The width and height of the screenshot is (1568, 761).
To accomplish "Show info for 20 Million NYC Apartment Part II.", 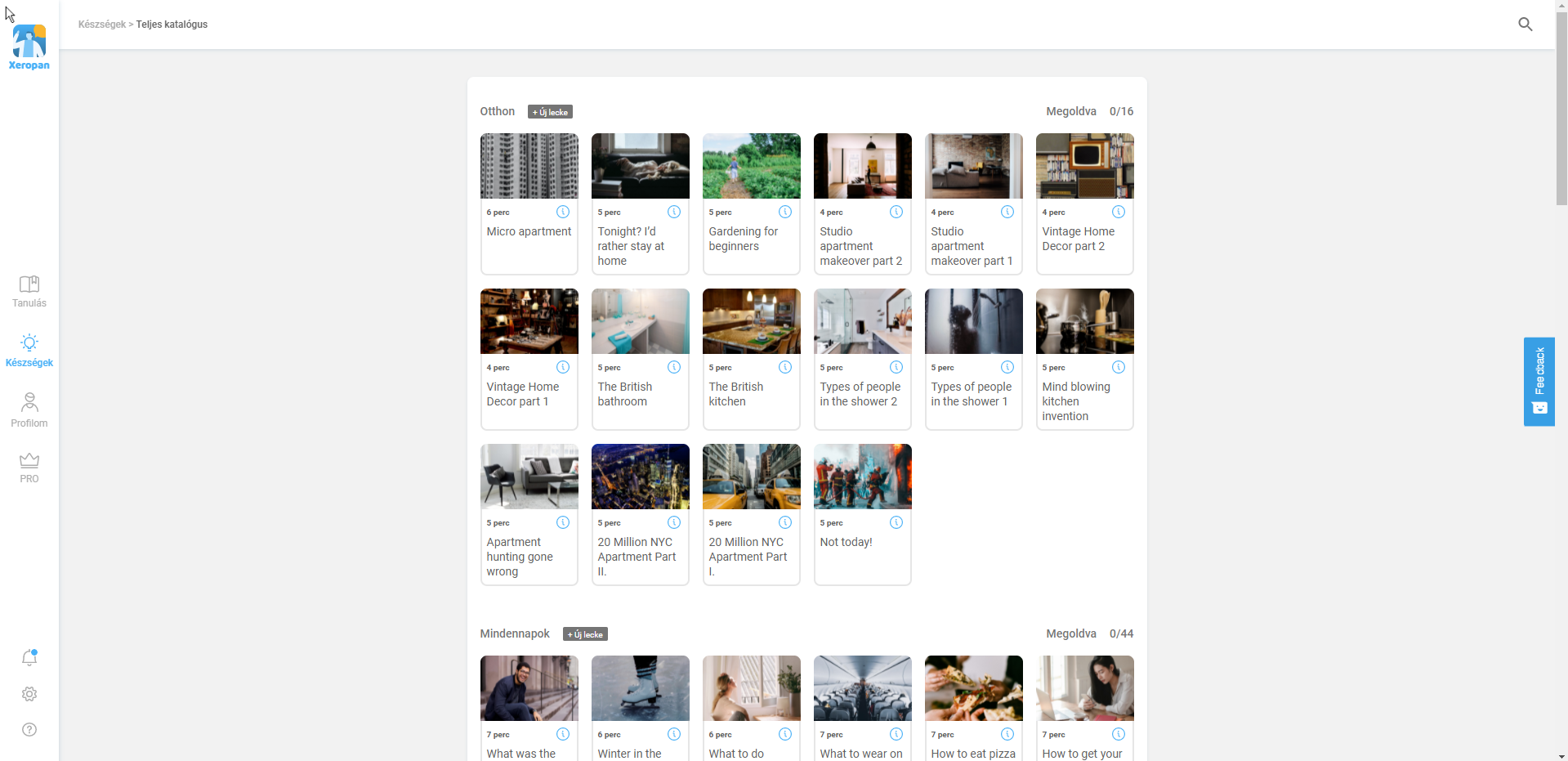I will (x=674, y=522).
